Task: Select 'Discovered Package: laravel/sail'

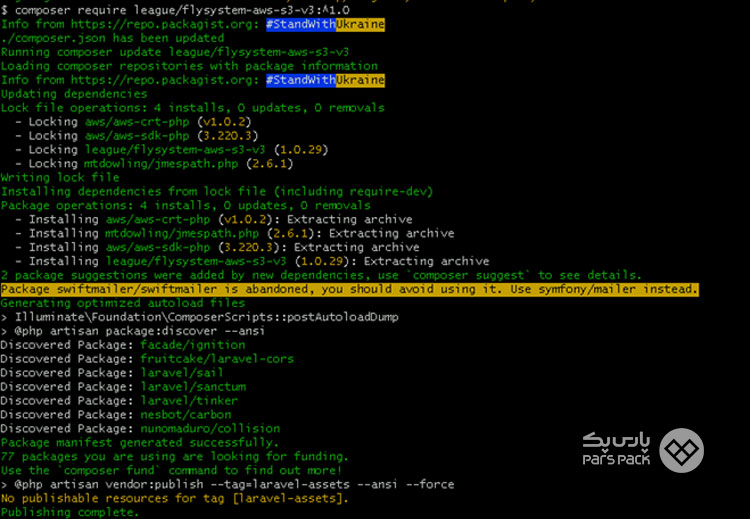Action: (x=112, y=372)
